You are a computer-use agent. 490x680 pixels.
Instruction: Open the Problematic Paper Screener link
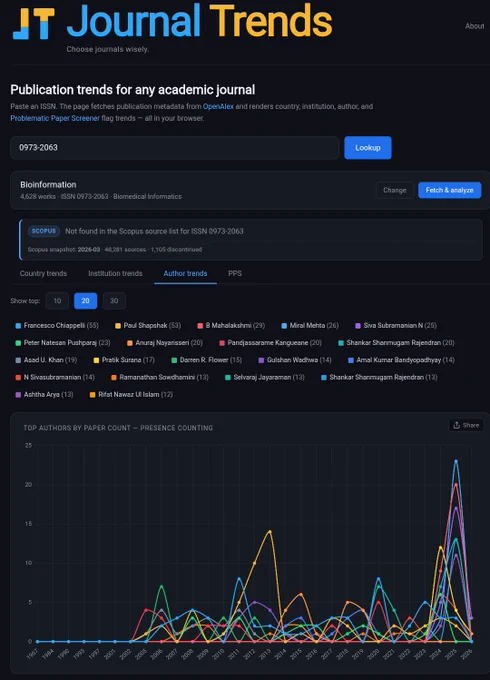tap(55, 118)
